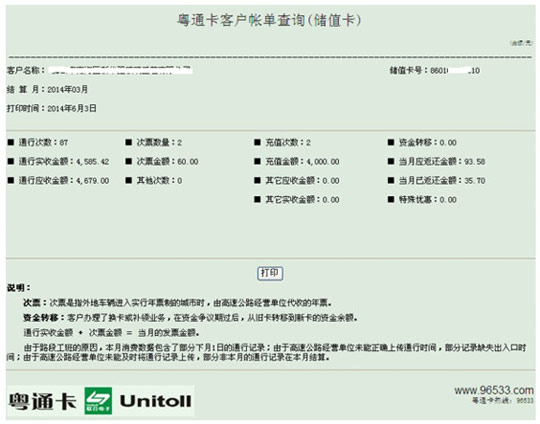Screen dimensions: 540x424
Task: Click the 充值金额 4,000.00 entry
Action: point(297,162)
